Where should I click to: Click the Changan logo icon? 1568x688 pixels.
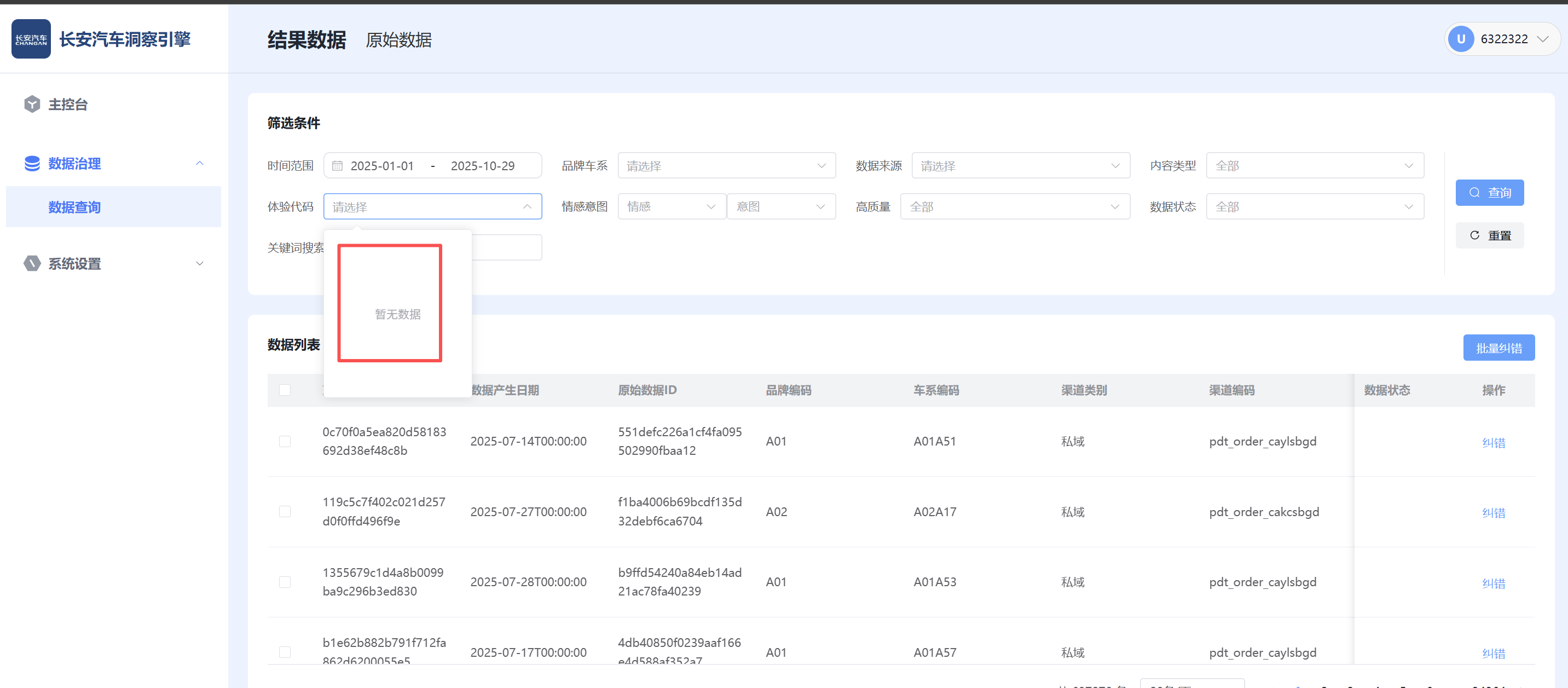click(31, 39)
